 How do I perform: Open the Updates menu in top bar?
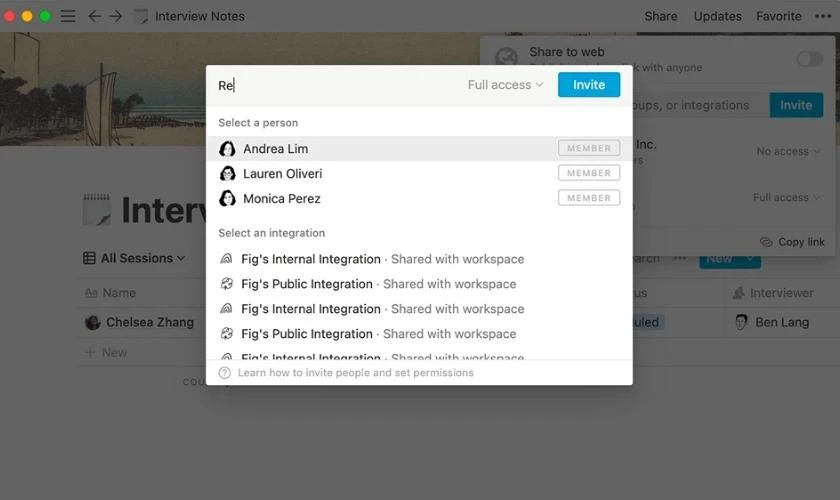(x=717, y=16)
